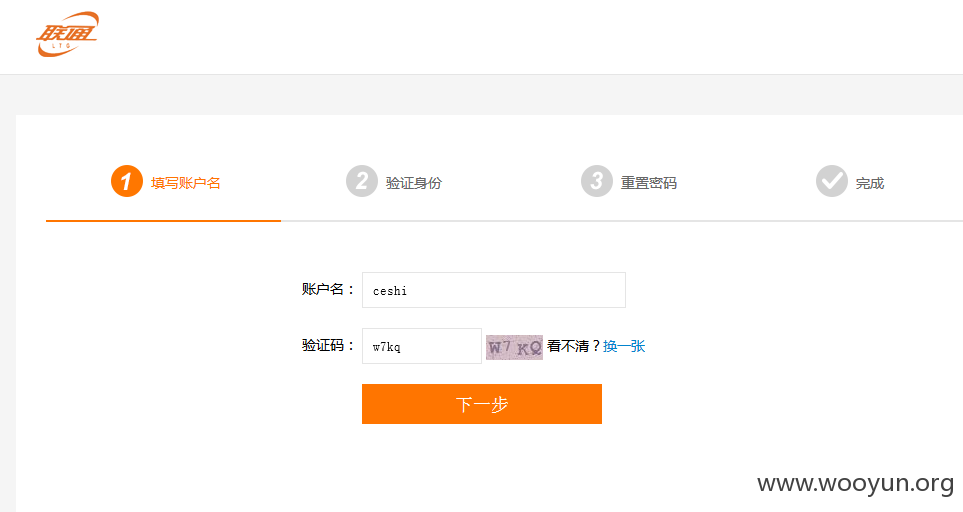Click the orange progress underline below step 1
The image size is (963, 512).
[x=163, y=220]
